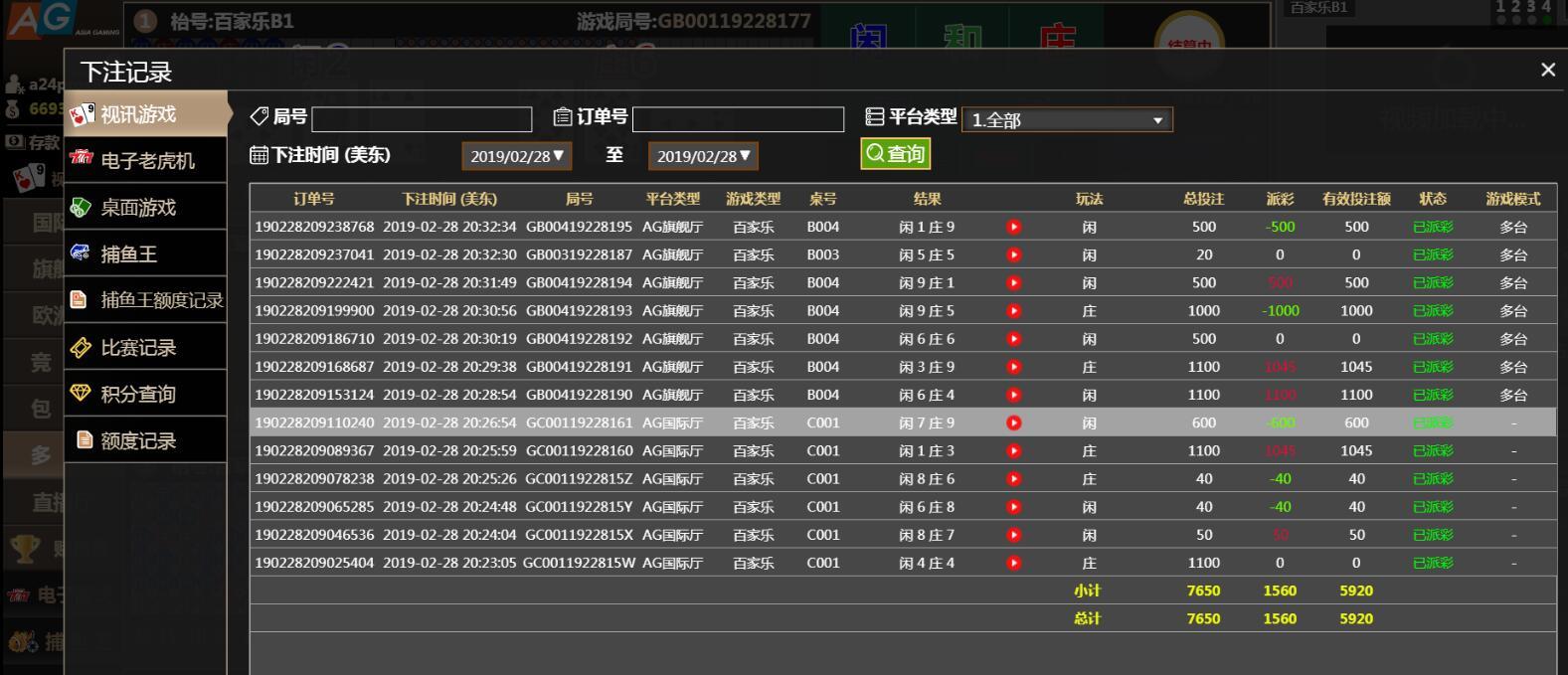Click the 总投注 column header
Screen dimensions: 1568x675
click(1203, 199)
